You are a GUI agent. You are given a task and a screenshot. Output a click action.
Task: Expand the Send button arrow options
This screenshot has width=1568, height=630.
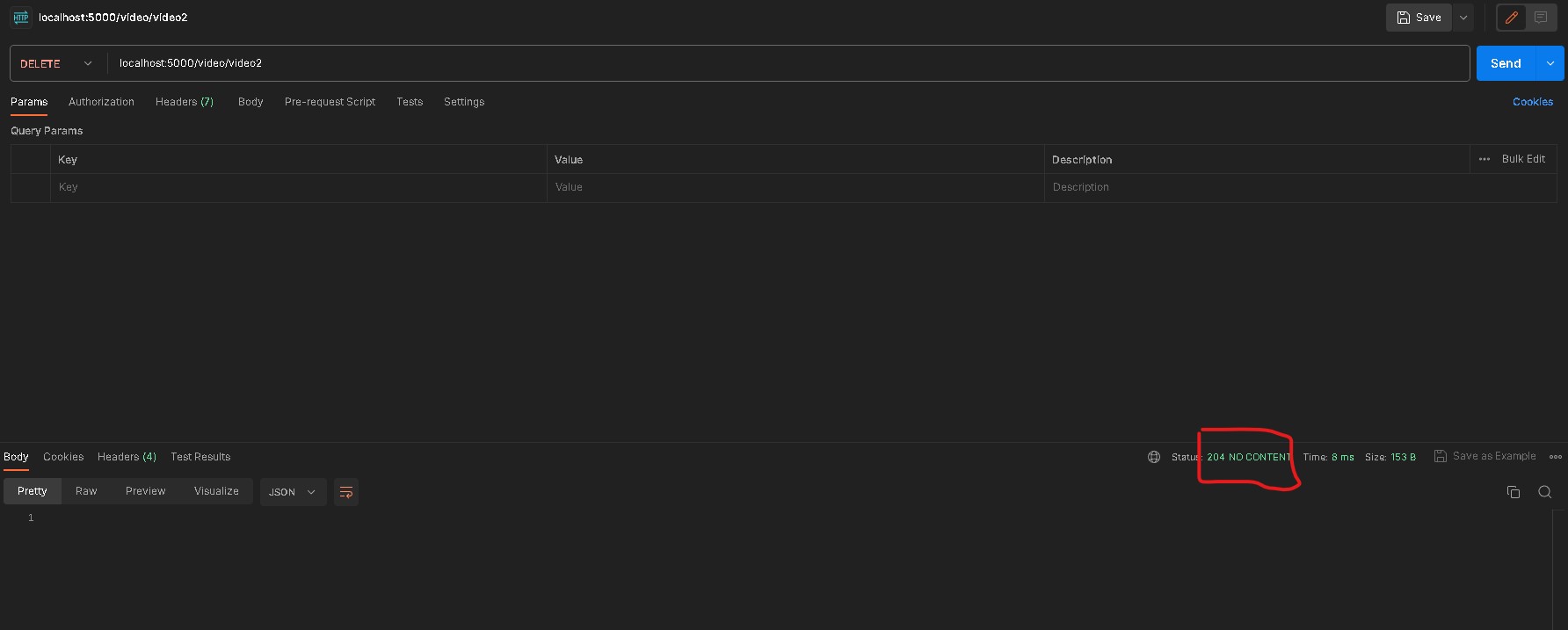coord(1550,63)
